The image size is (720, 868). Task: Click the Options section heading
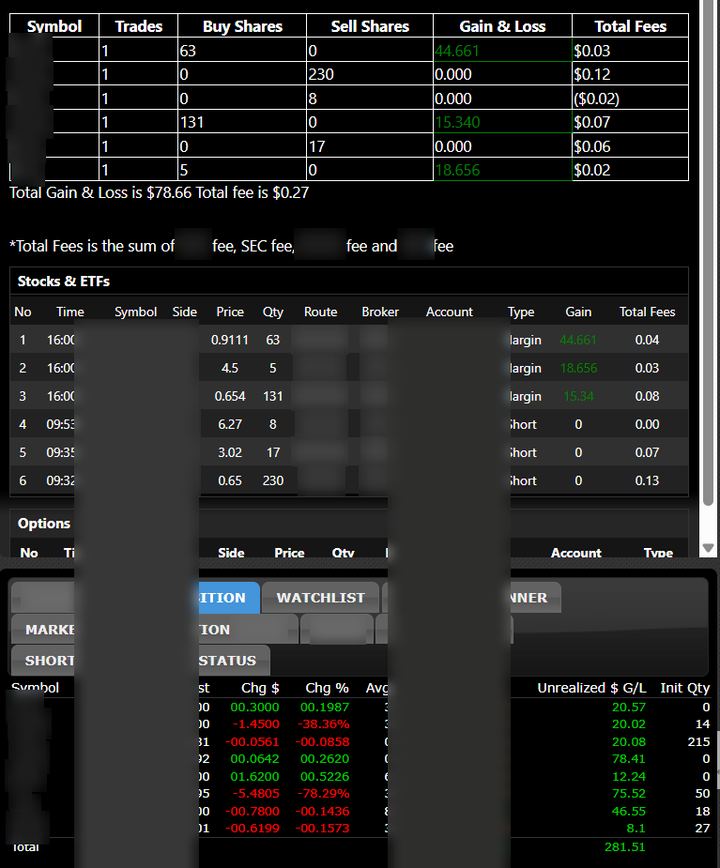click(44, 523)
